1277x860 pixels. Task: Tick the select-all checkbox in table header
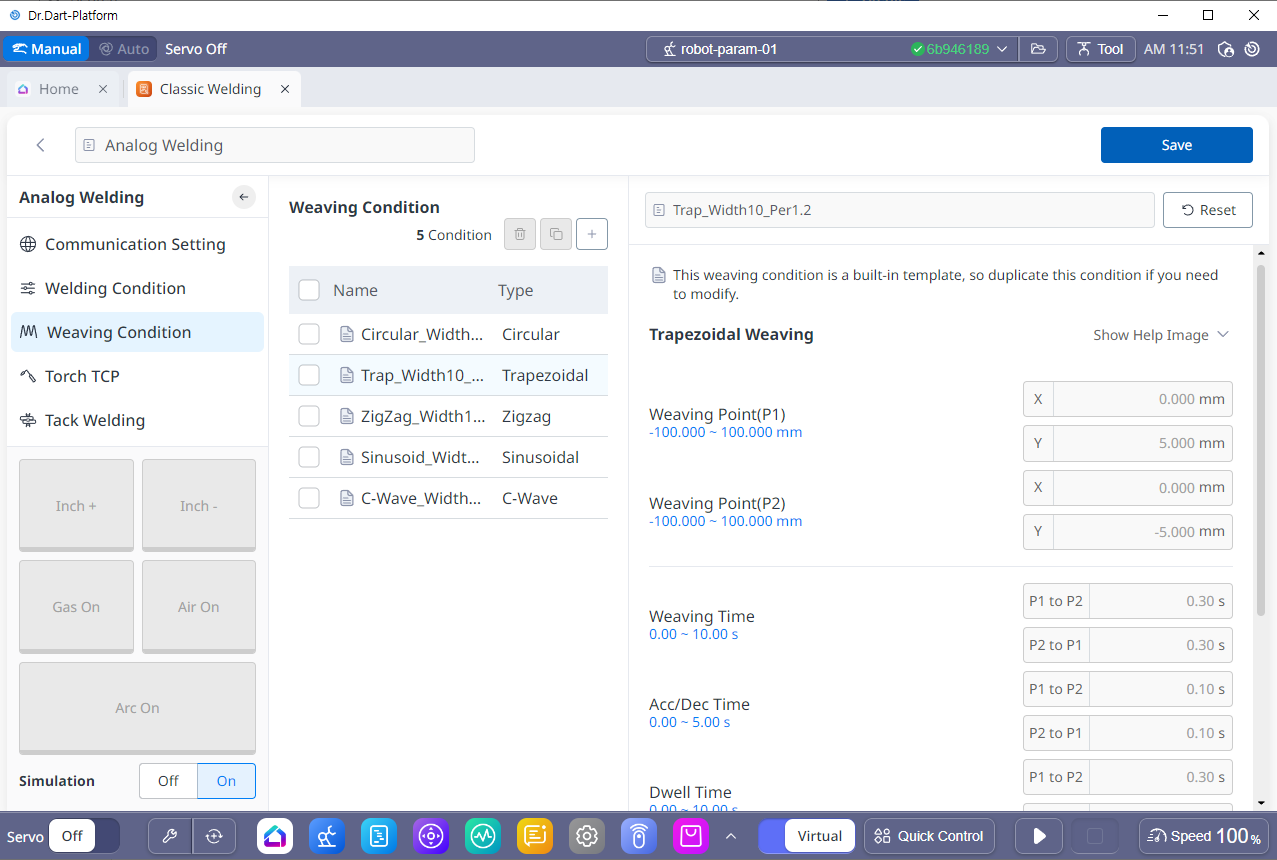click(309, 290)
